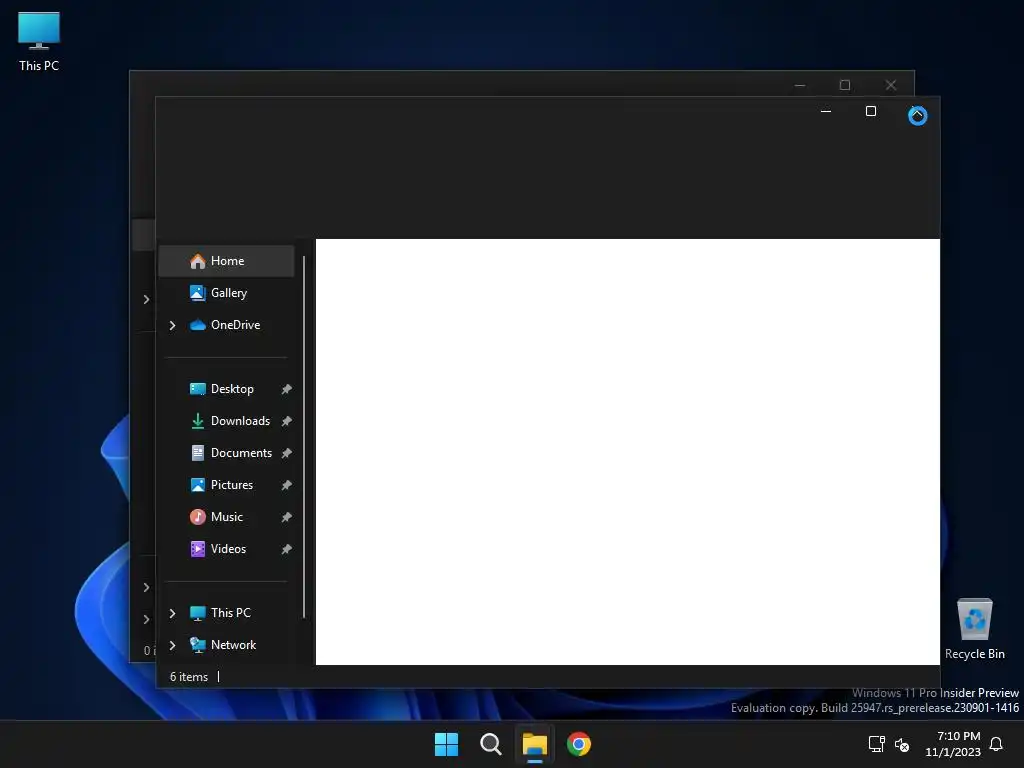Minimize the background Explorer window
This screenshot has height=768, width=1024.
pos(800,86)
